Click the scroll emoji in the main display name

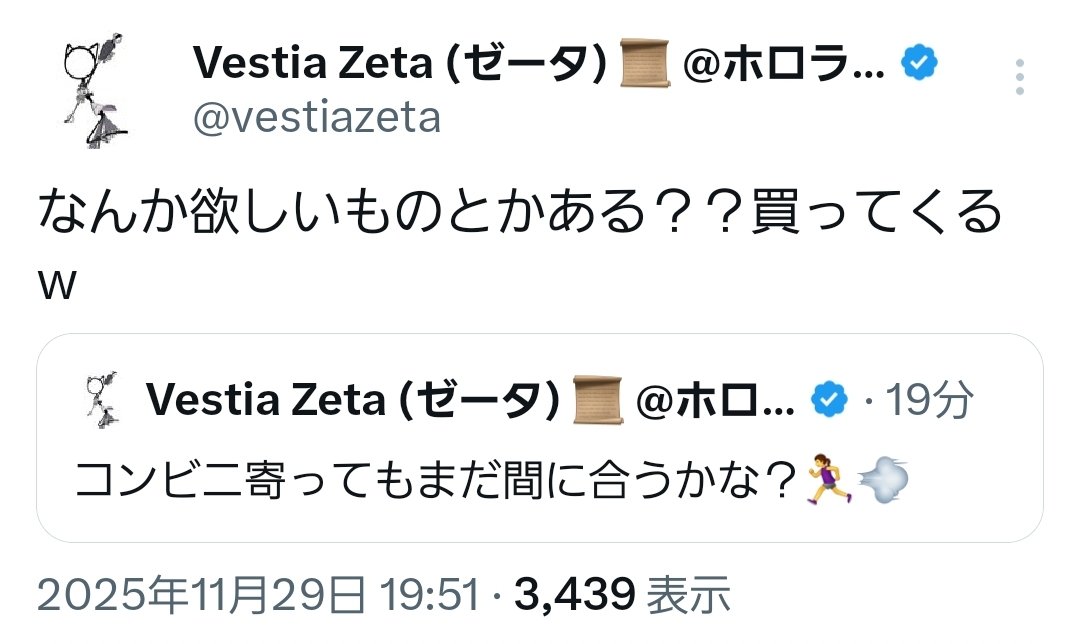[x=645, y=66]
